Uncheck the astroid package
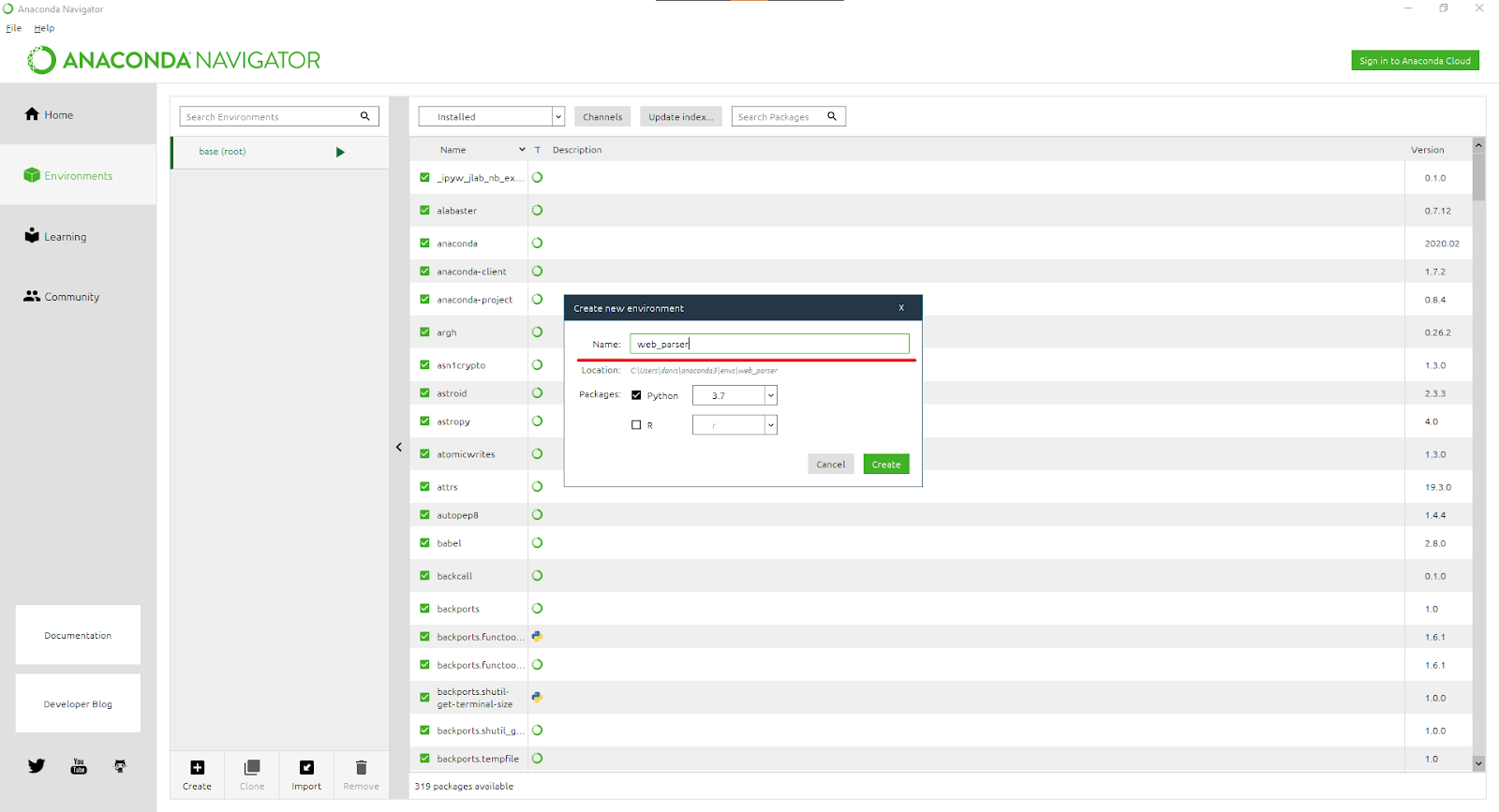1499x812 pixels. [x=424, y=392]
